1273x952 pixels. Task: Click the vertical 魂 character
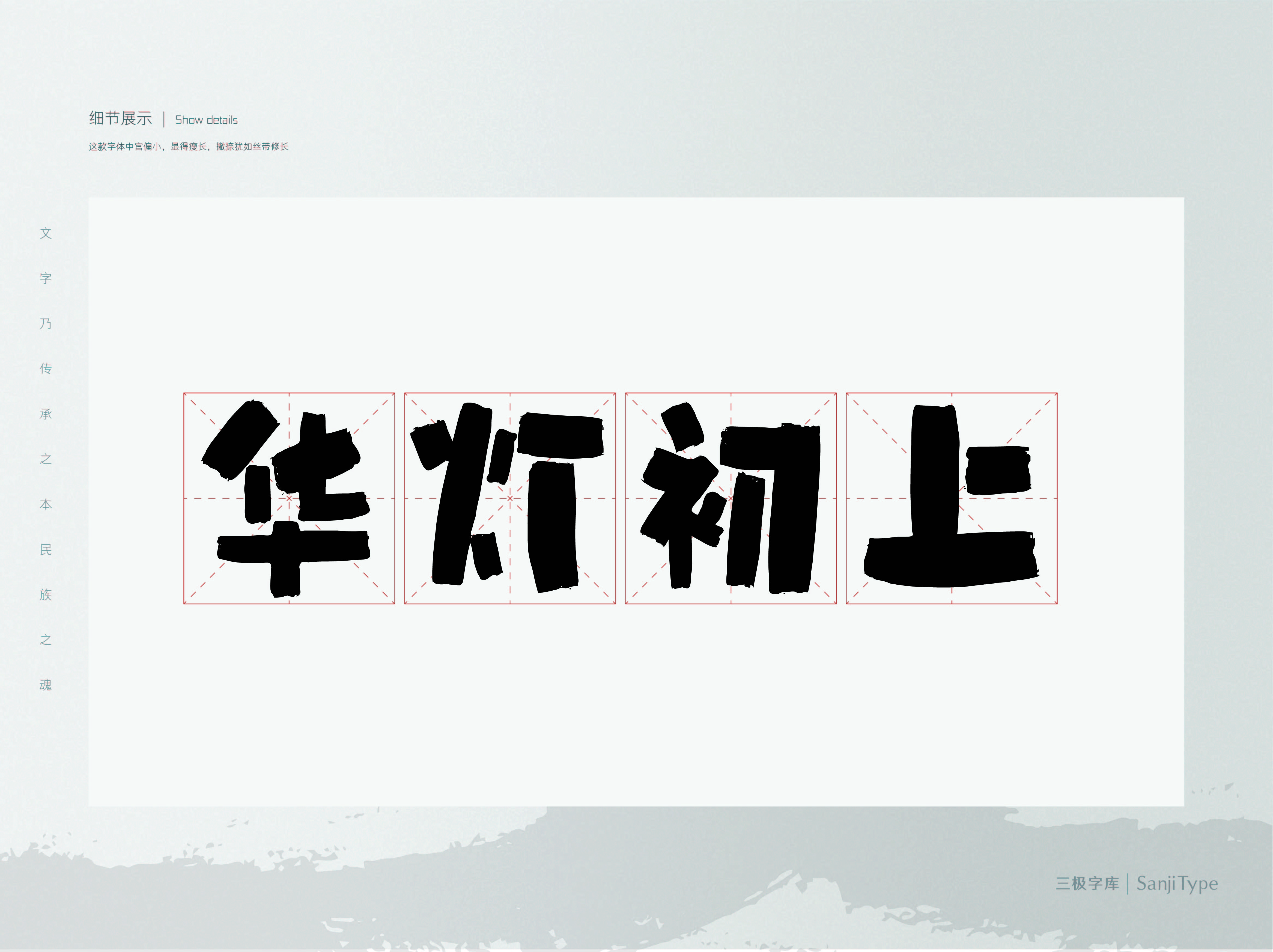[x=46, y=685]
